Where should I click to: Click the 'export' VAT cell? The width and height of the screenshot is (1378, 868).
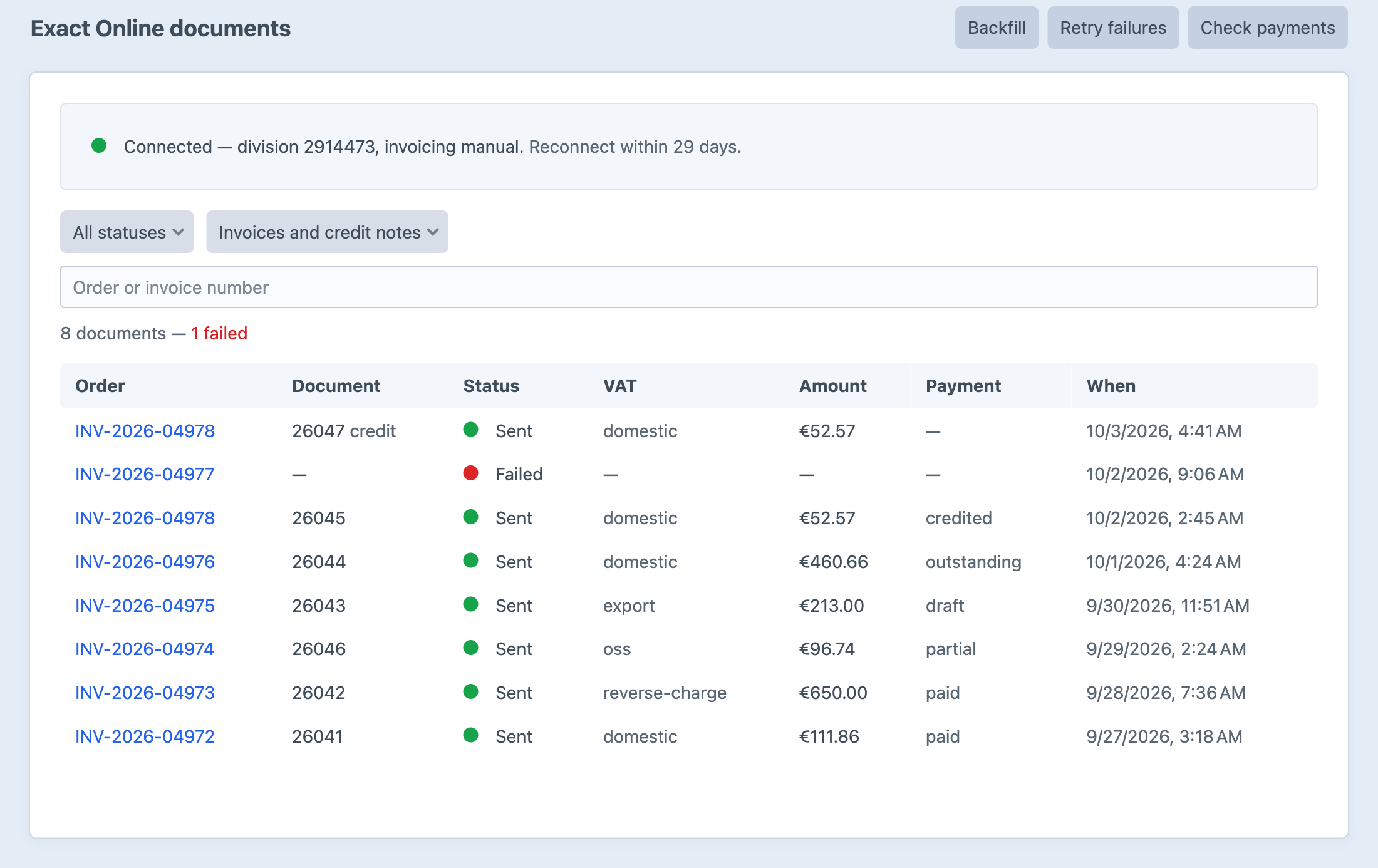pyautogui.click(x=629, y=606)
